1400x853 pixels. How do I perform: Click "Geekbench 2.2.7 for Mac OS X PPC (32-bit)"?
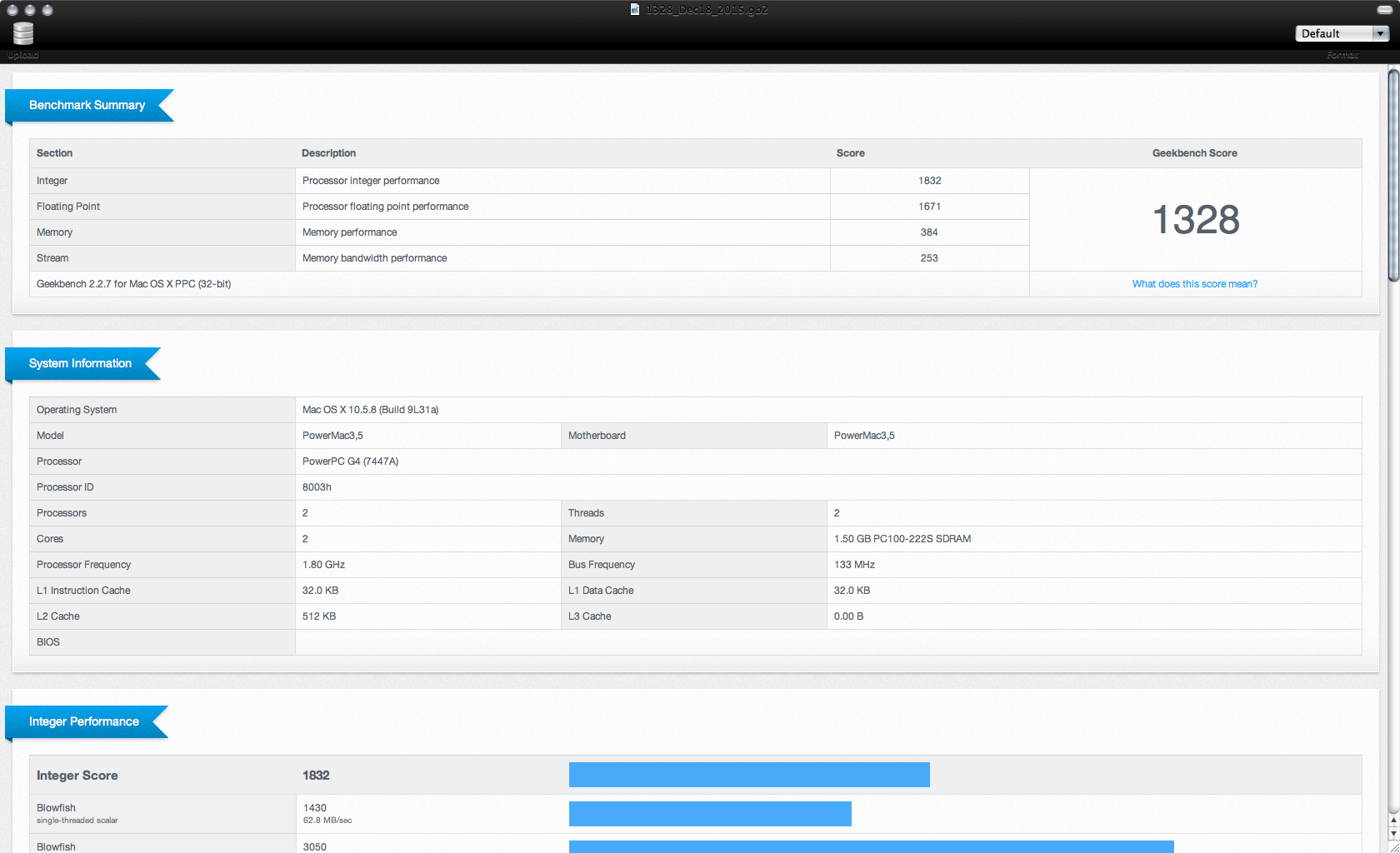click(x=133, y=284)
